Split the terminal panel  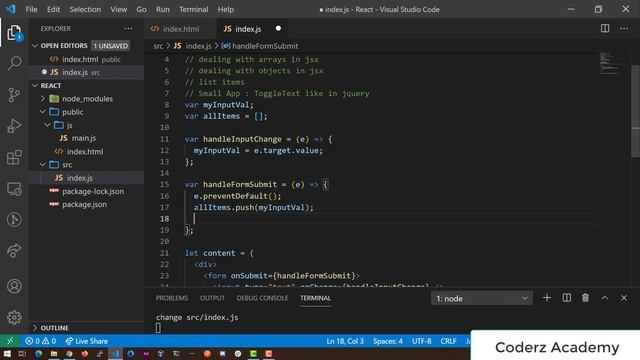click(x=567, y=298)
